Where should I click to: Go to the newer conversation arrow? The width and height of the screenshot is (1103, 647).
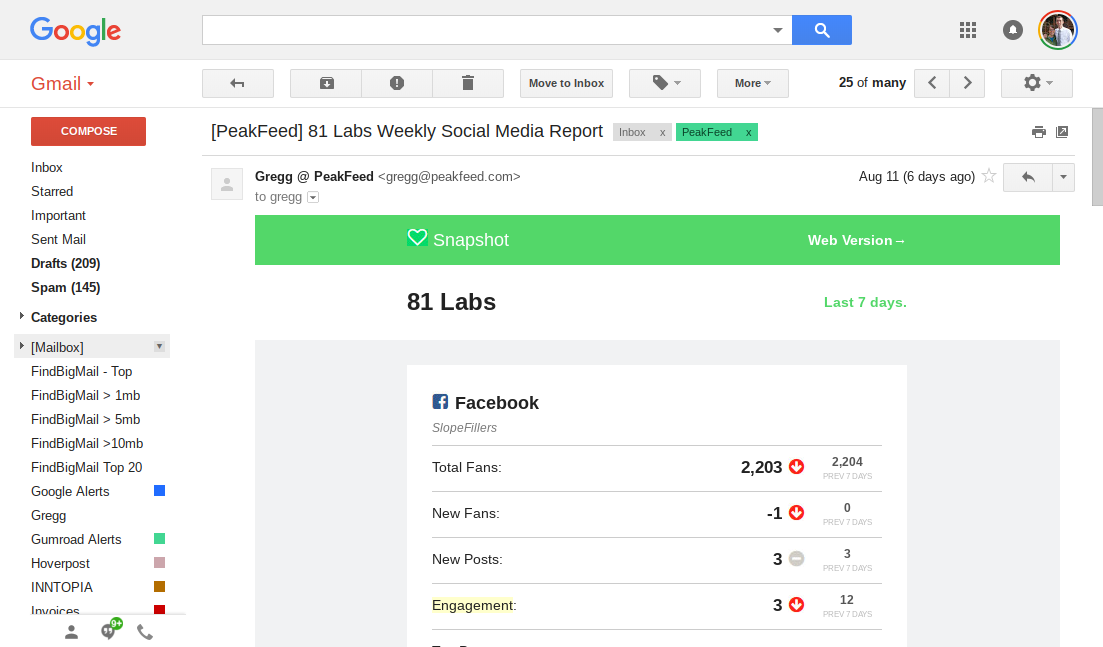tap(932, 83)
